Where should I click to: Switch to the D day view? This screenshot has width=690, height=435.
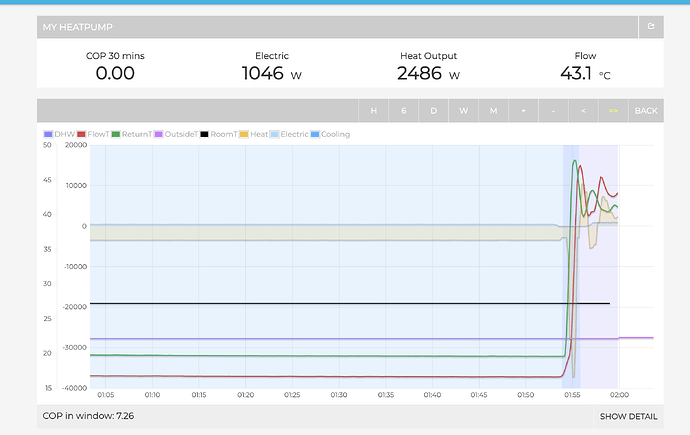coord(433,111)
